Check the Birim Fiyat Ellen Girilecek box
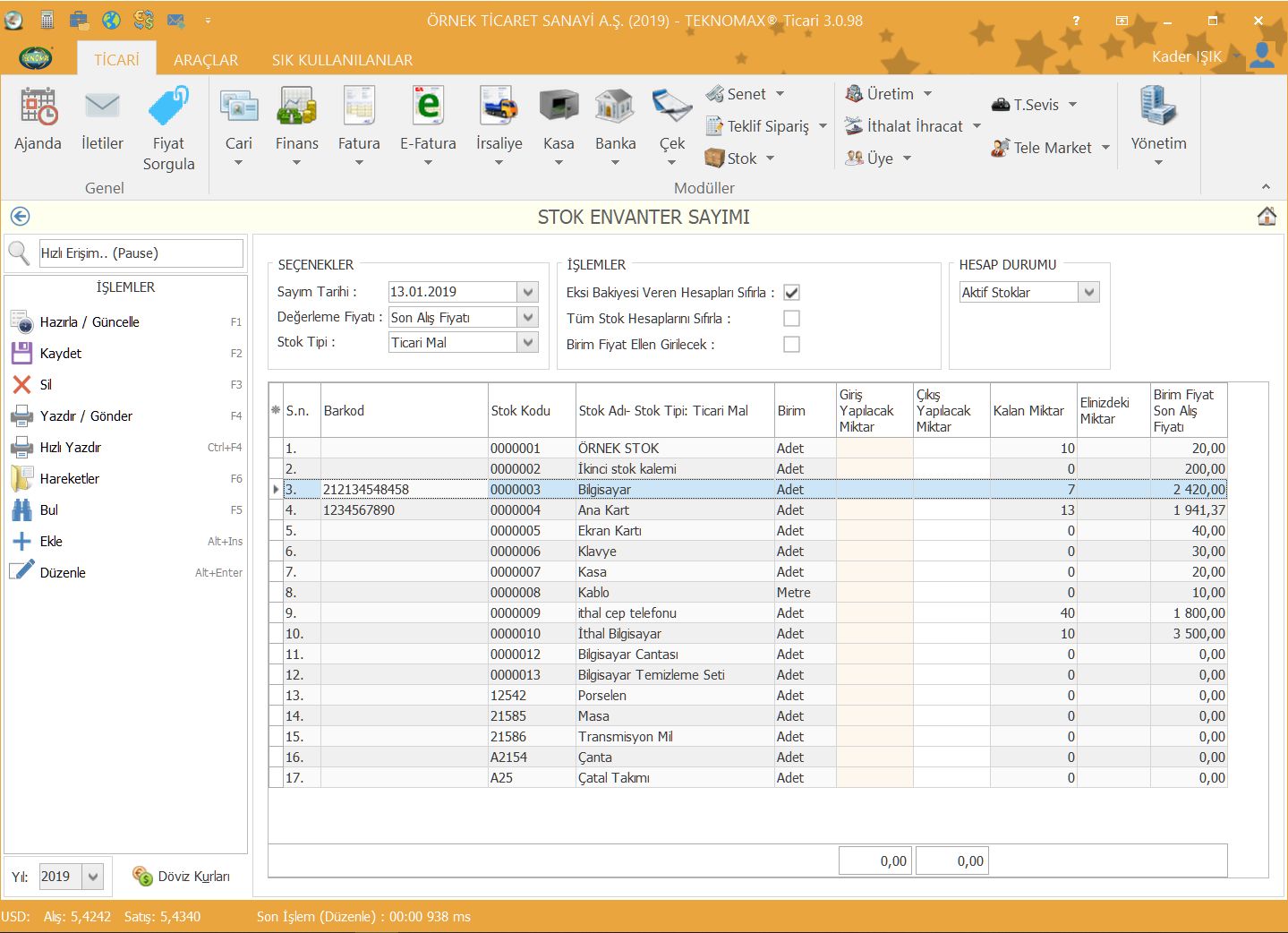This screenshot has width=1288, height=933. click(x=791, y=345)
